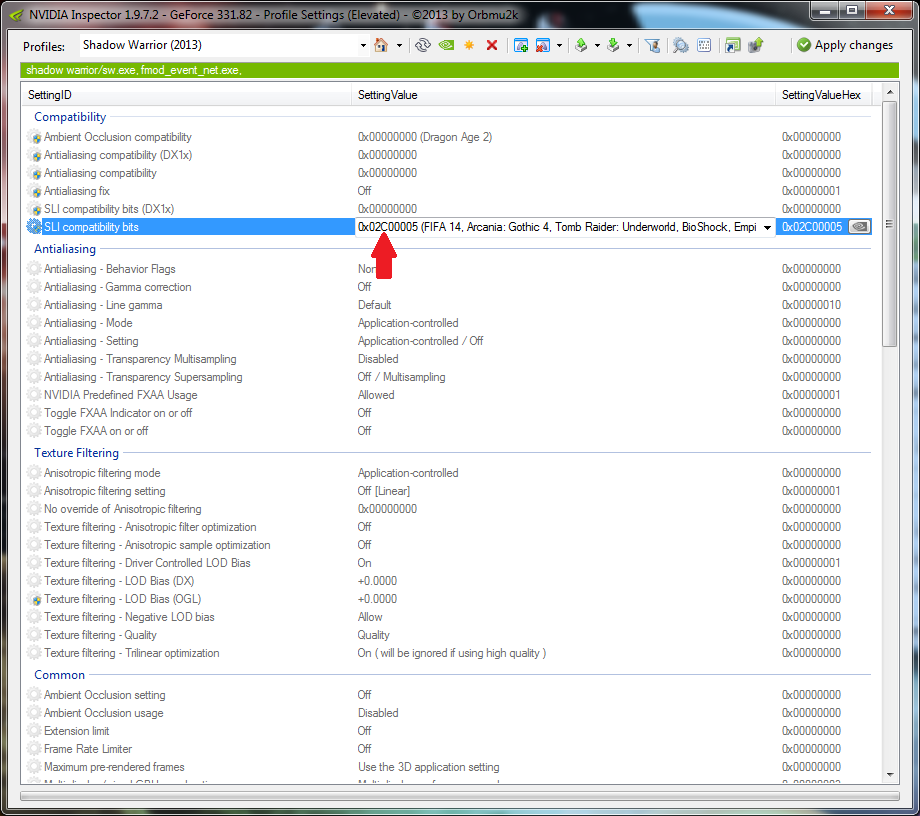Click the vertical scrollbar thumb
This screenshot has width=920, height=816.
click(x=889, y=224)
